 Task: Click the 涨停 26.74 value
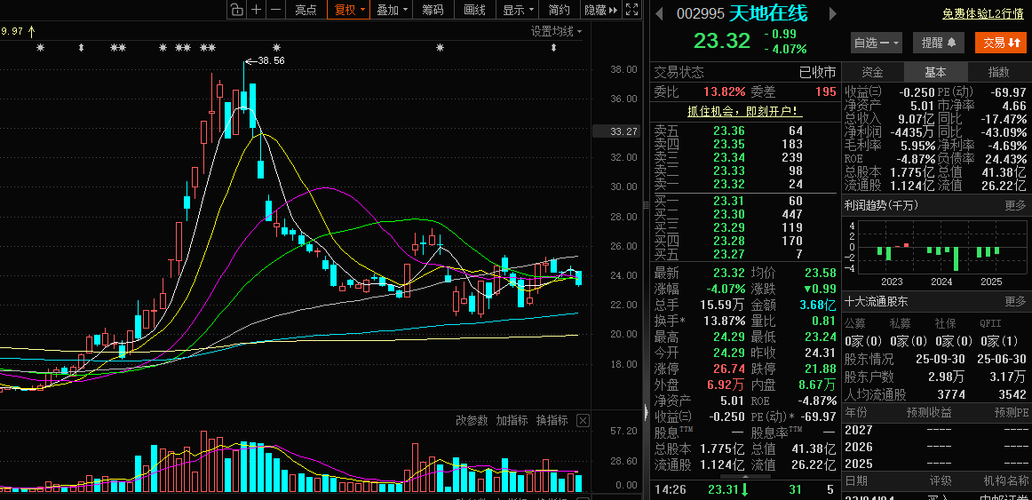[x=731, y=368]
